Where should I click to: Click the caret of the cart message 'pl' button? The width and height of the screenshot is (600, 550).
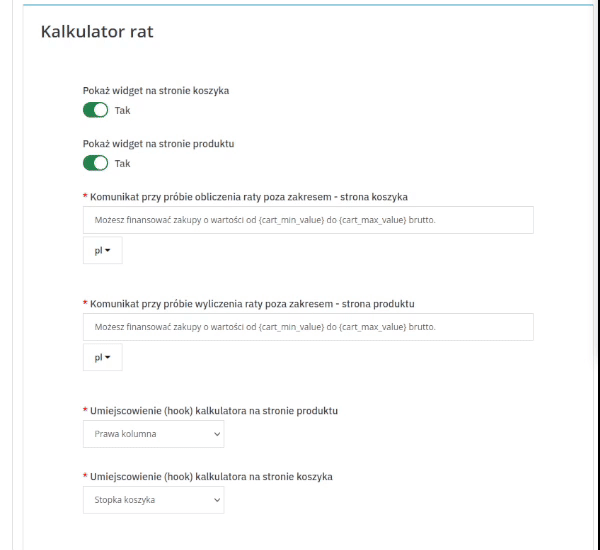(x=108, y=250)
